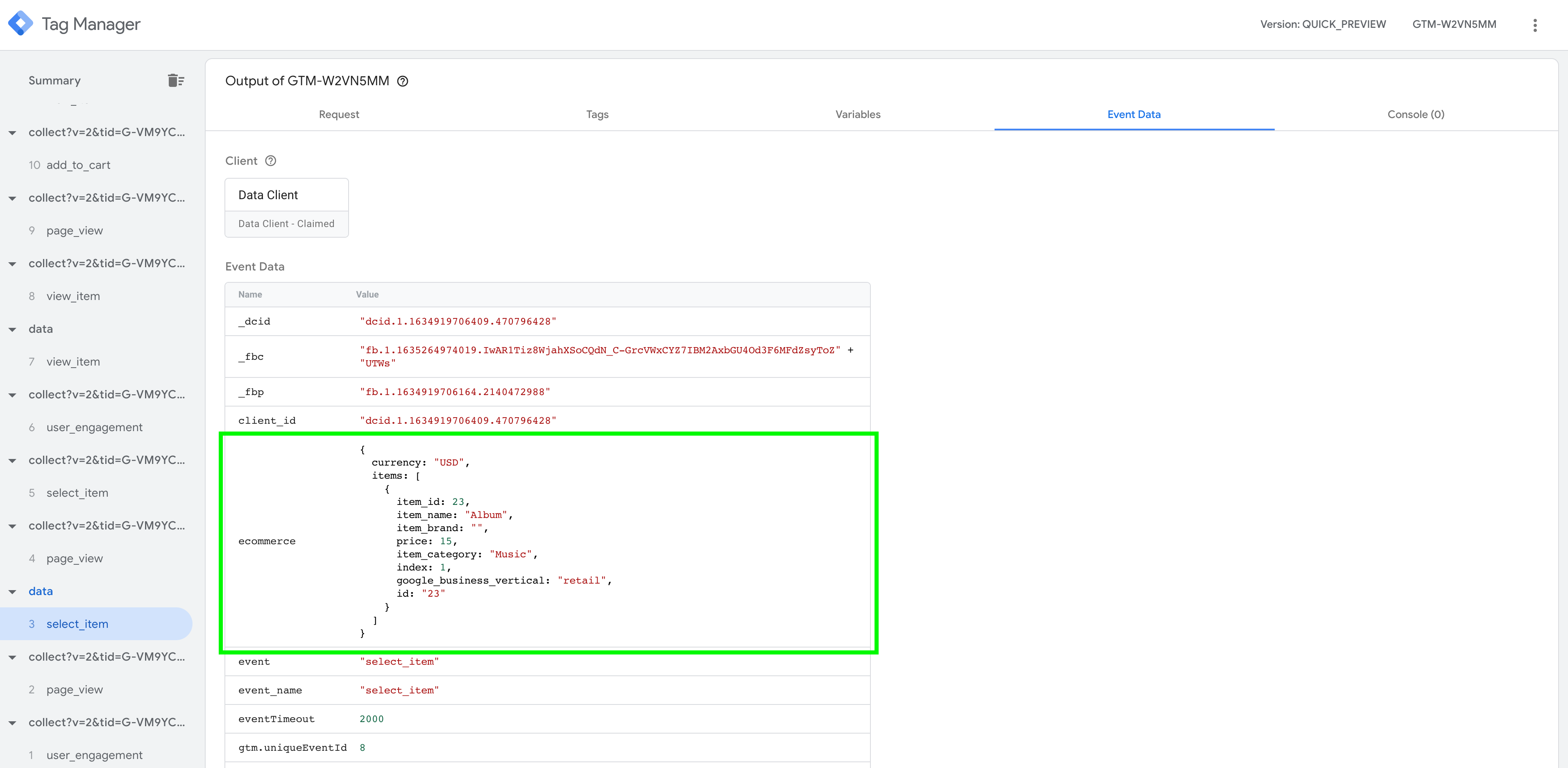Switch to the Request tab
1568x768 pixels.
pos(338,114)
